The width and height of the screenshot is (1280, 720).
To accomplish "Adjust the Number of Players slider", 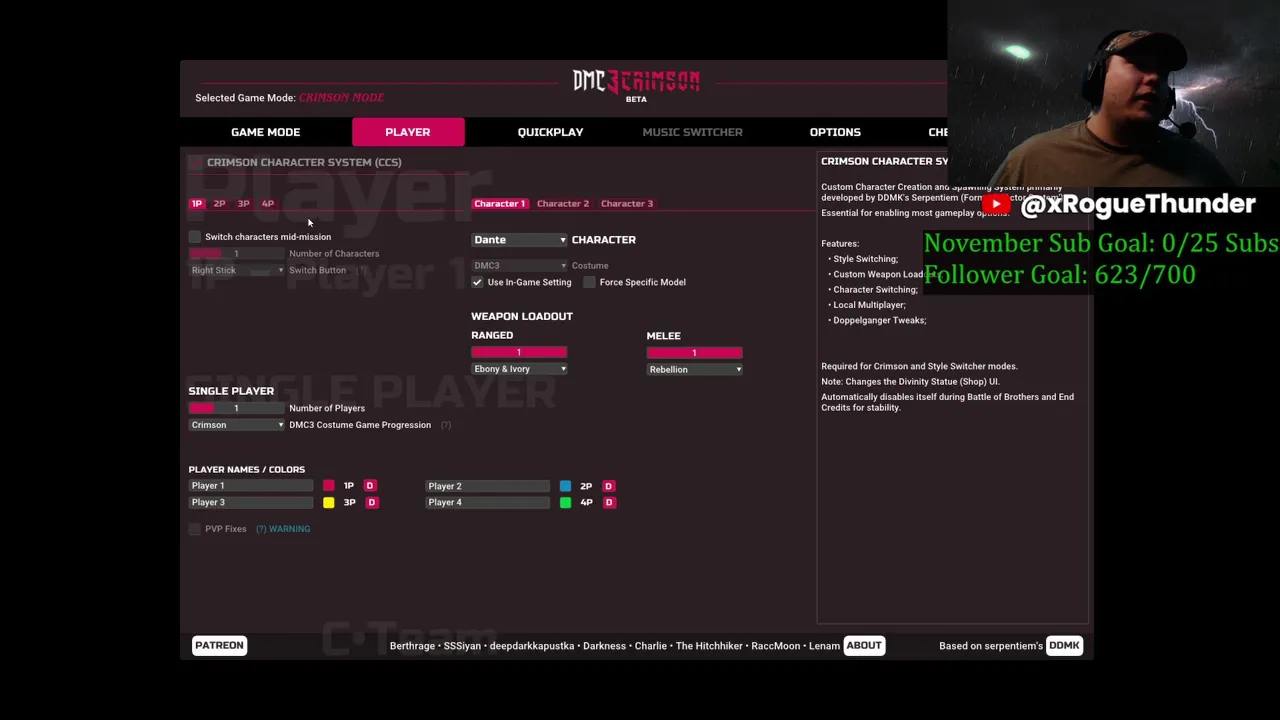I will coord(237,408).
